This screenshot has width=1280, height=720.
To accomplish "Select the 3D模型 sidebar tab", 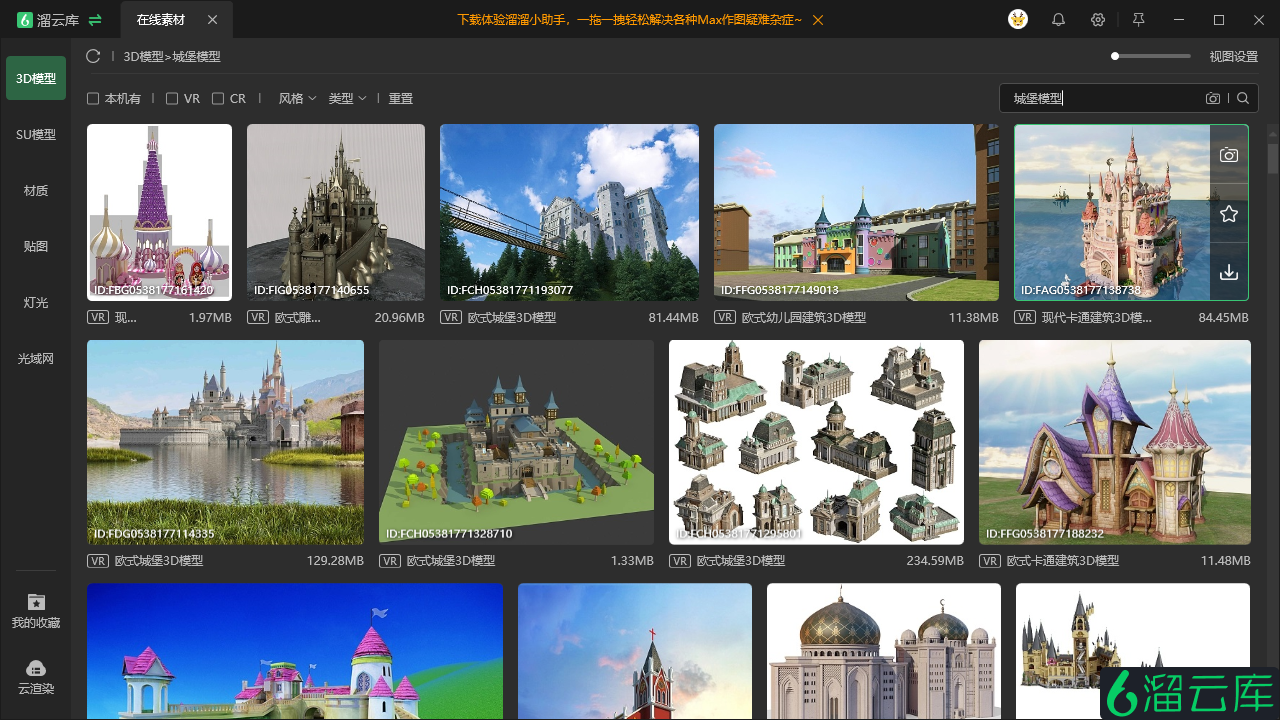I will click(x=36, y=78).
